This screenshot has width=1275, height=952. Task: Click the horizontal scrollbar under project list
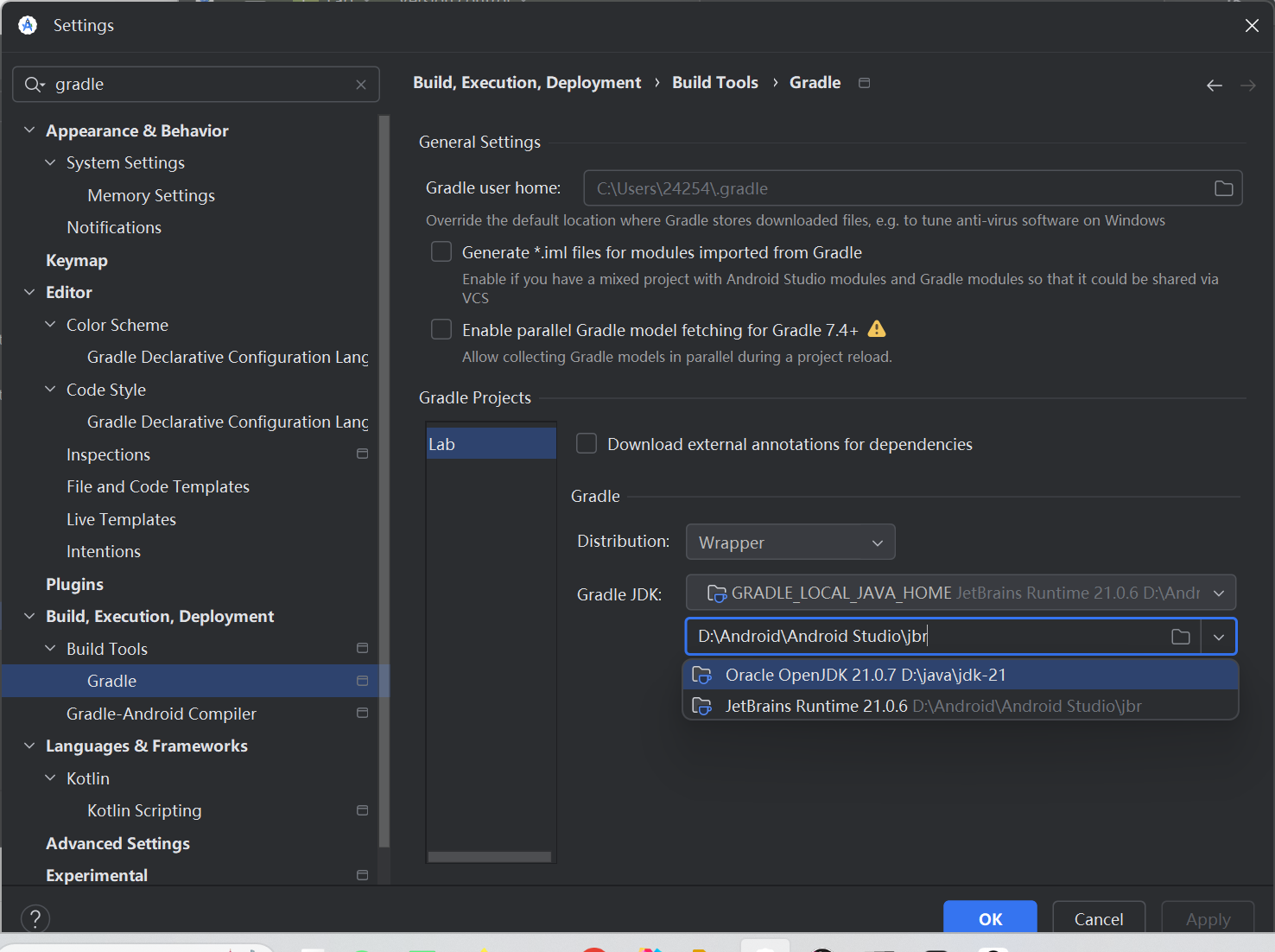[489, 857]
